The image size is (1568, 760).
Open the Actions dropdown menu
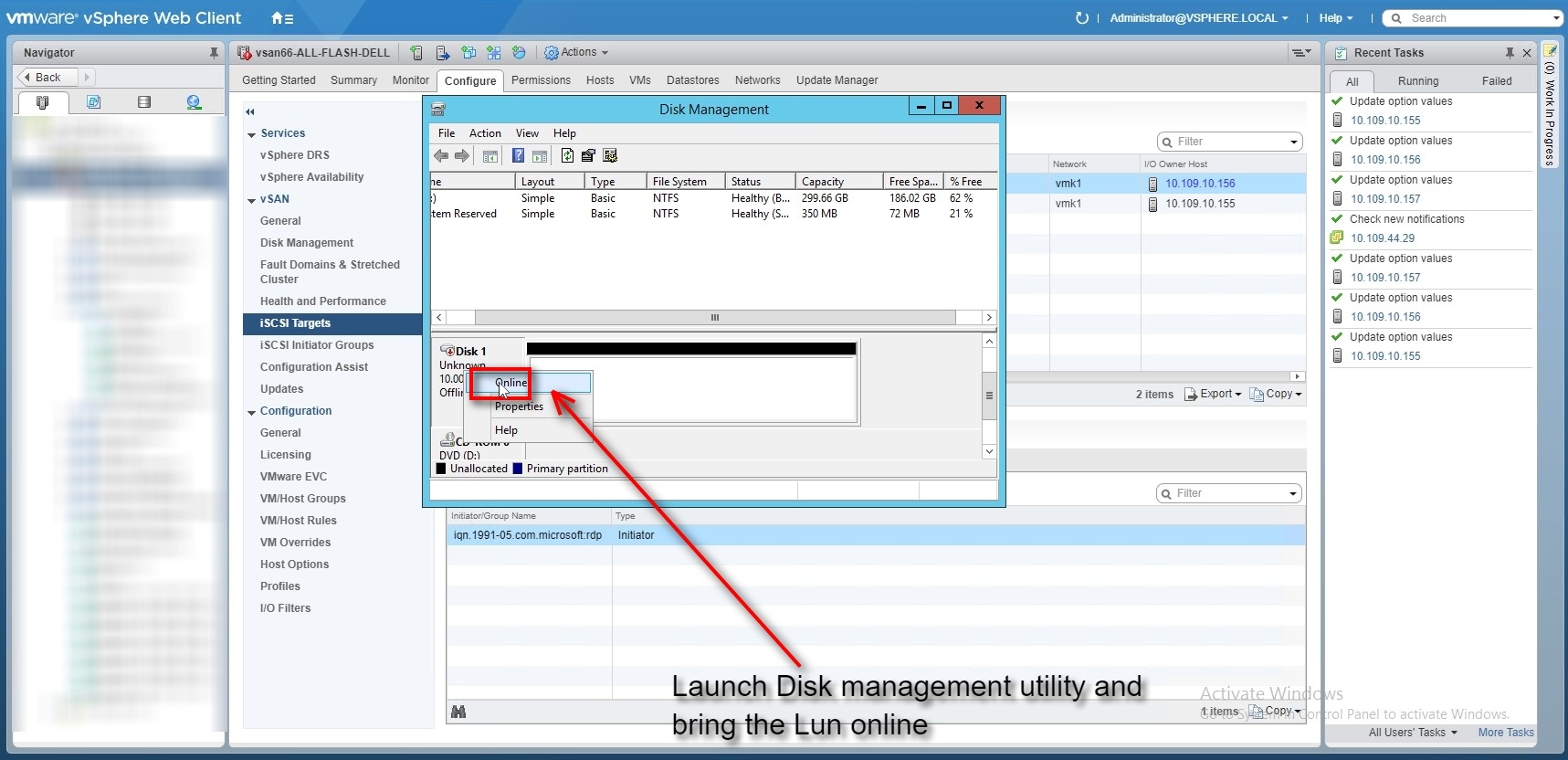tap(577, 53)
